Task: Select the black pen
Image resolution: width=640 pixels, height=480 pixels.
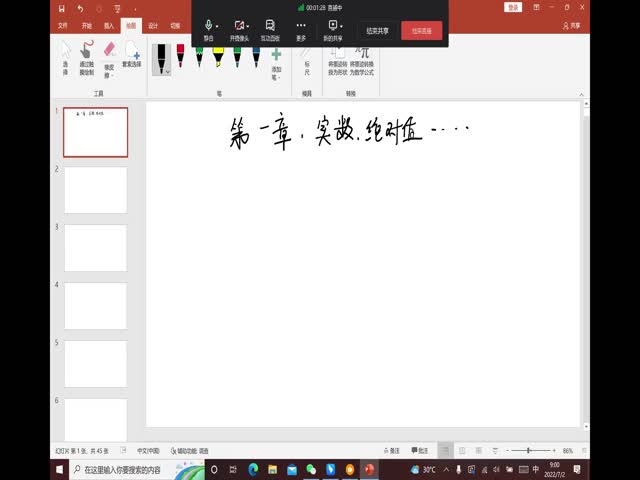Action: 162,59
